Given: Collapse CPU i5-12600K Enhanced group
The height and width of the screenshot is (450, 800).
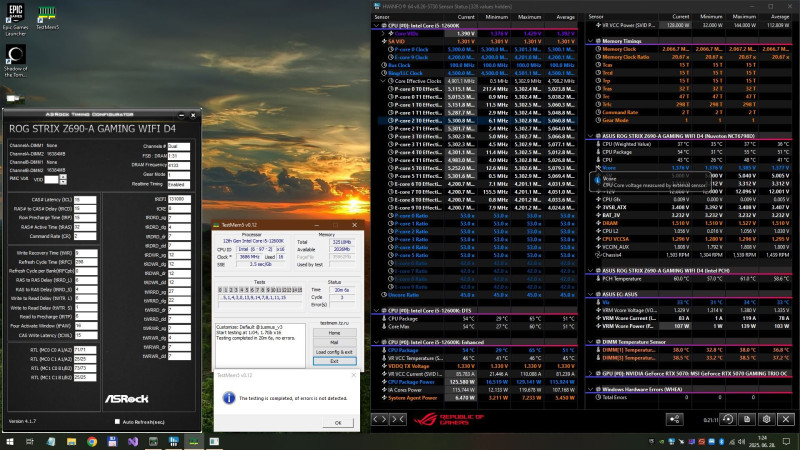Looking at the screenshot, I should click(x=377, y=342).
